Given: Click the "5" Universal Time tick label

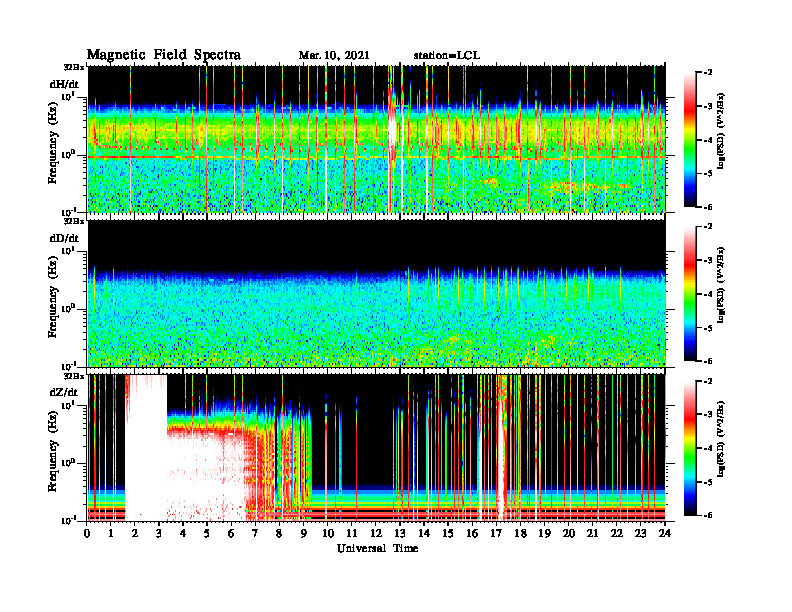Looking at the screenshot, I should (207, 533).
